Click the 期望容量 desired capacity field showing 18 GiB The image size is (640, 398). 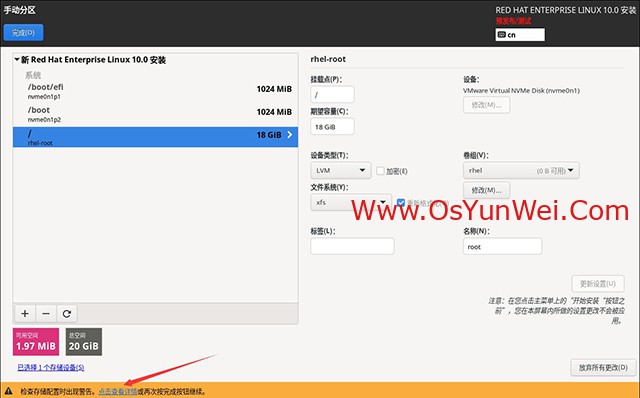[332, 127]
